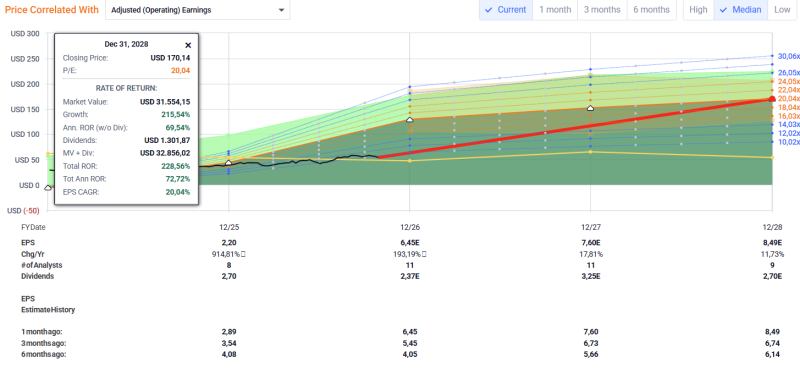Click the Market Value USD 31.554,15 figure
This screenshot has width=800, height=369.
(165, 102)
